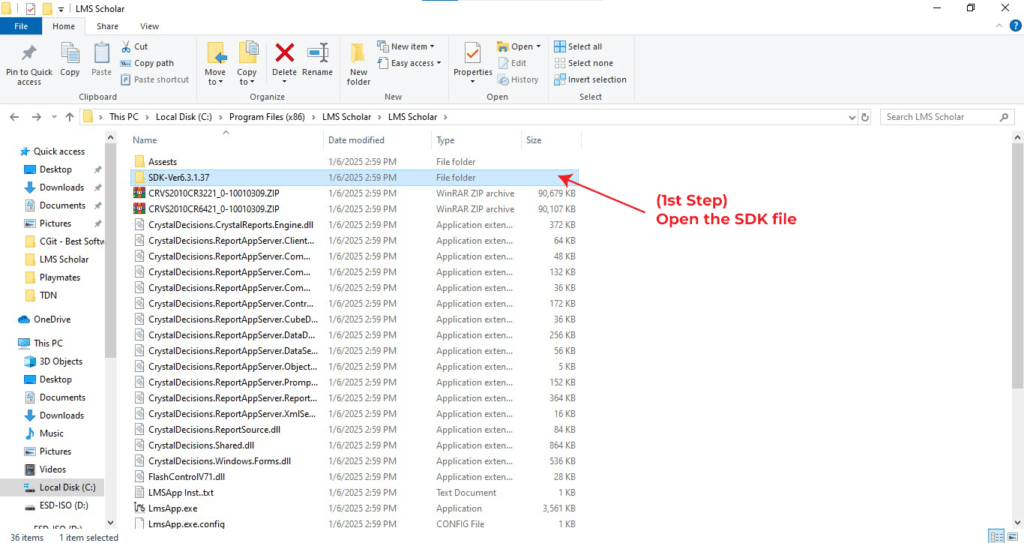Click Edit in the Open group

click(512, 63)
